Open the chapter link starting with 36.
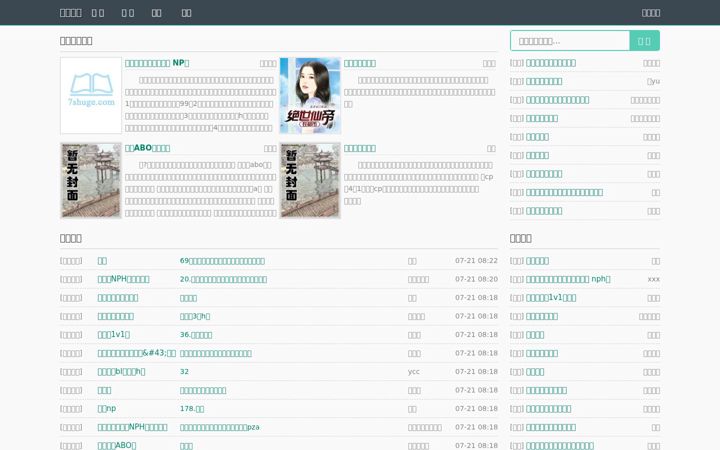 [x=196, y=335]
